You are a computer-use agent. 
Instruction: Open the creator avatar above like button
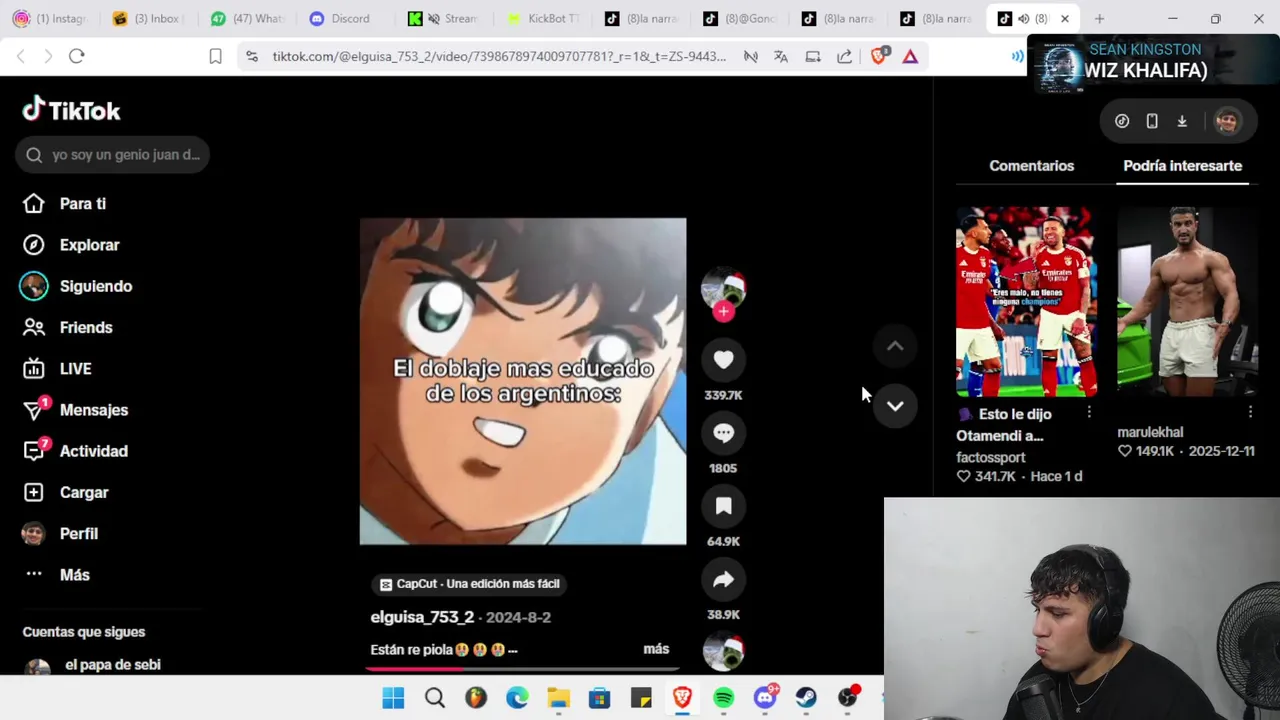[723, 289]
